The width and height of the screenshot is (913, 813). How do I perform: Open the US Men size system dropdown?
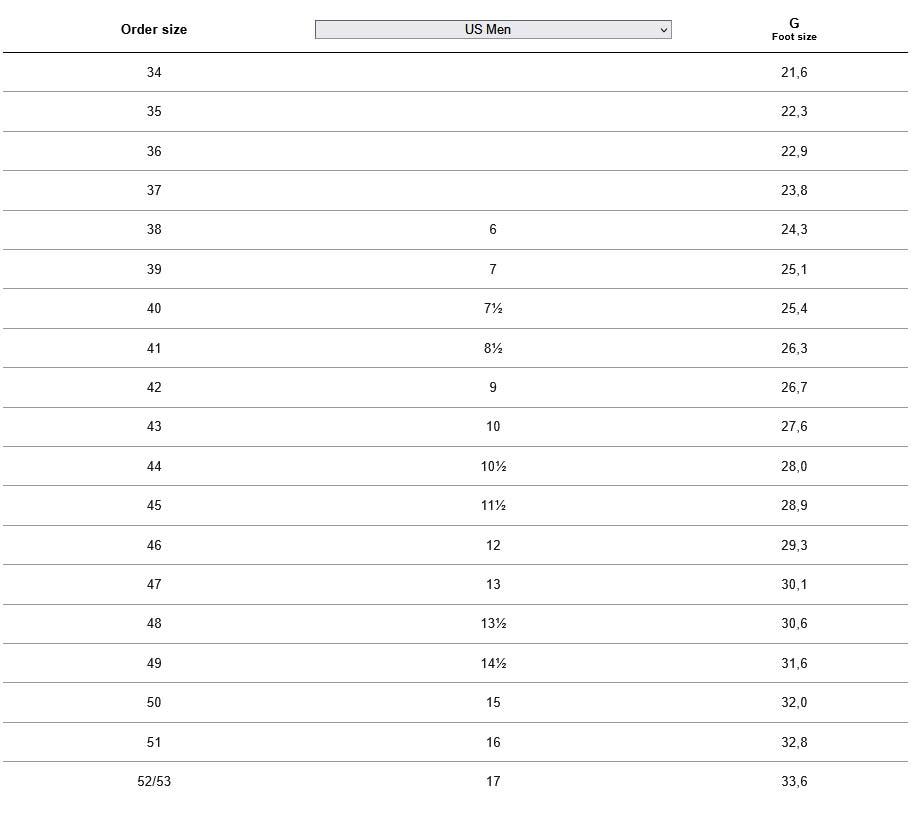[x=492, y=30]
